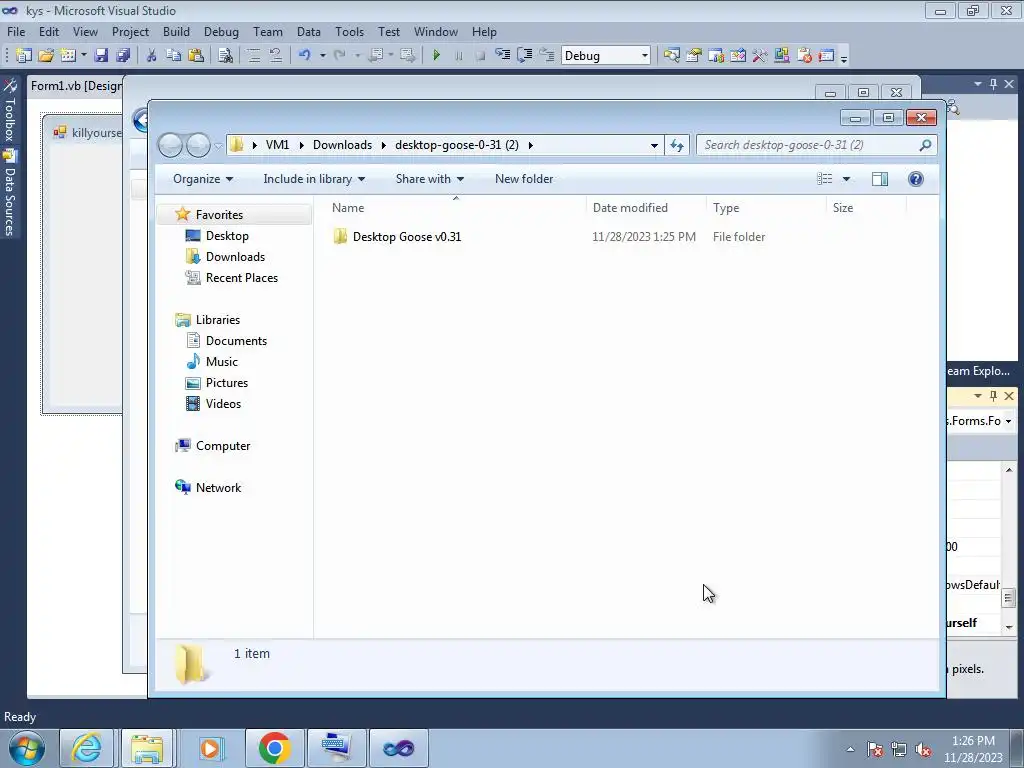Pin the Visual Studio top-right panel with the pushpin
This screenshot has height=768, width=1024.
[x=993, y=84]
